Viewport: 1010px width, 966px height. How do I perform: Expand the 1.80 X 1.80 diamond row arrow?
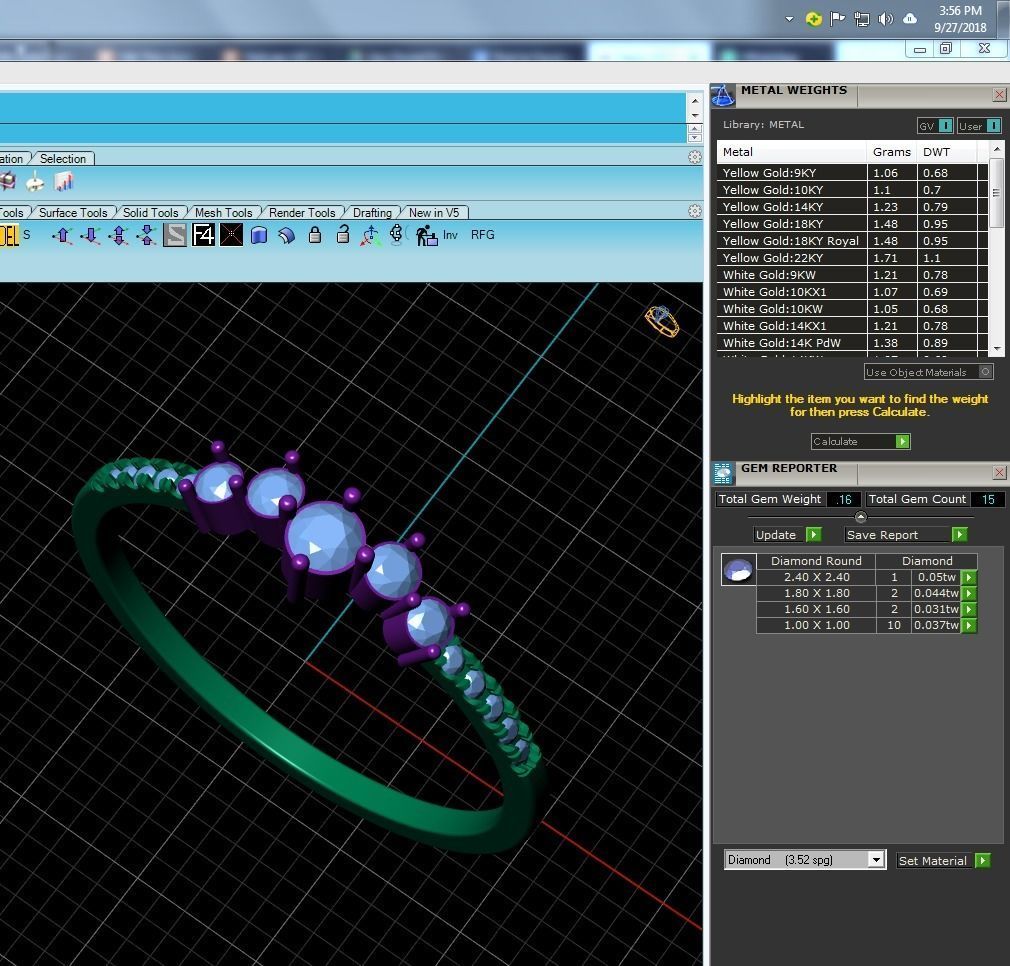pyautogui.click(x=969, y=593)
